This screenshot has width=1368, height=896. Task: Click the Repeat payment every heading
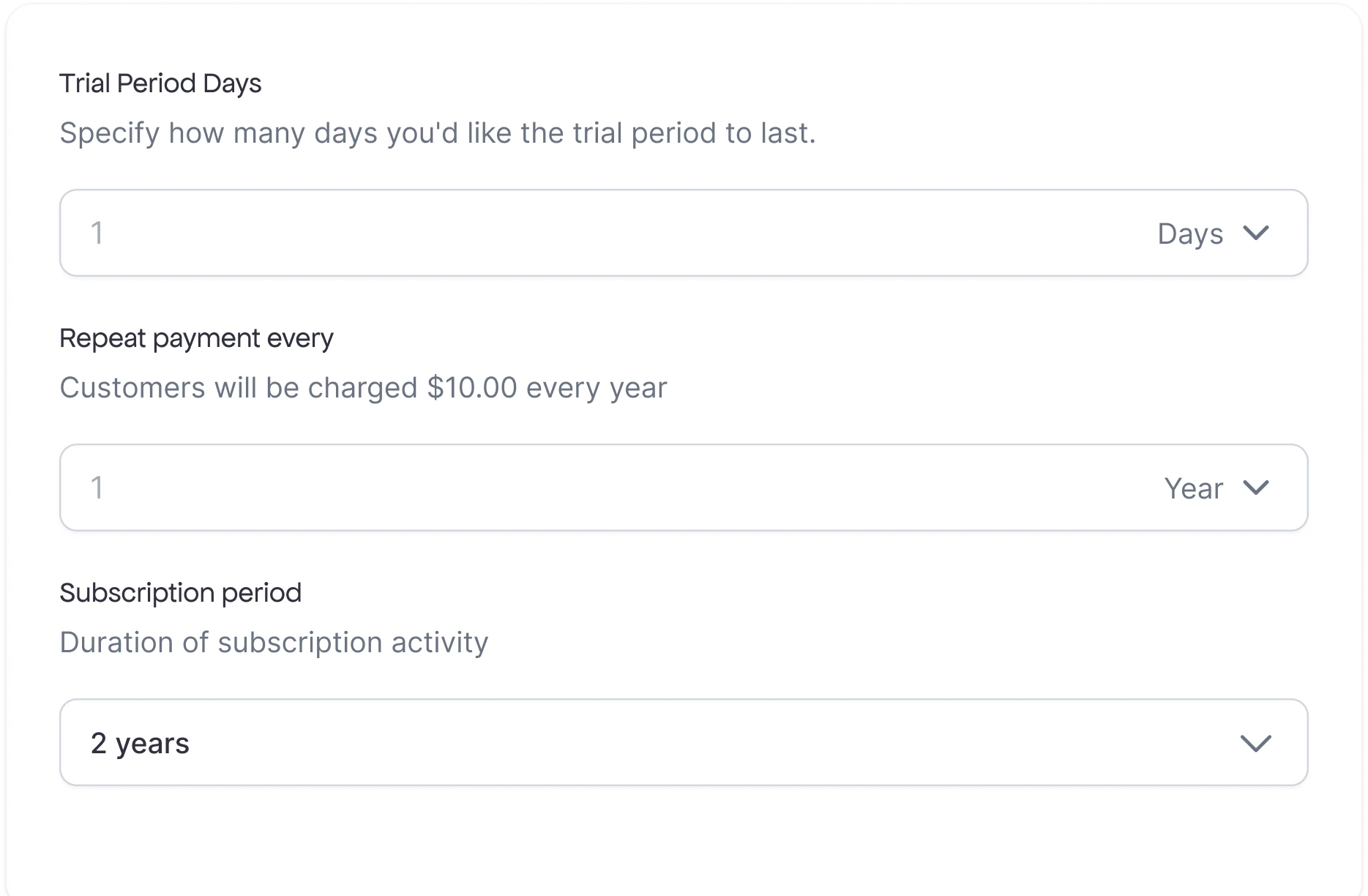196,337
